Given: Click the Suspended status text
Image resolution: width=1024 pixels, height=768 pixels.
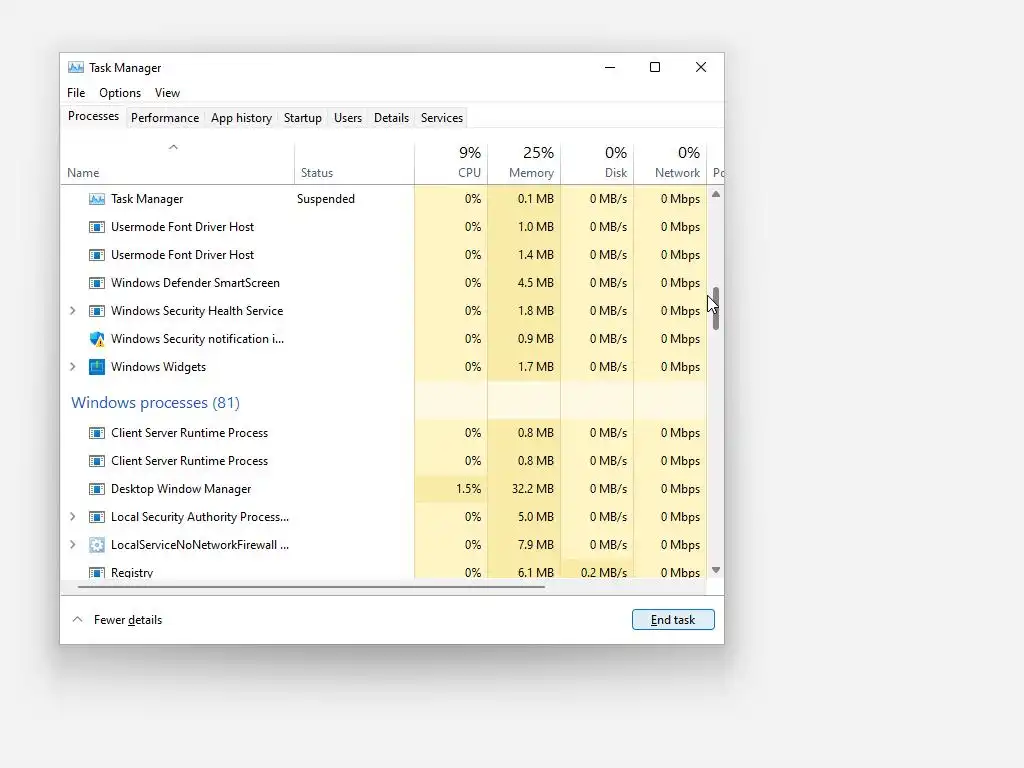Looking at the screenshot, I should [326, 199].
